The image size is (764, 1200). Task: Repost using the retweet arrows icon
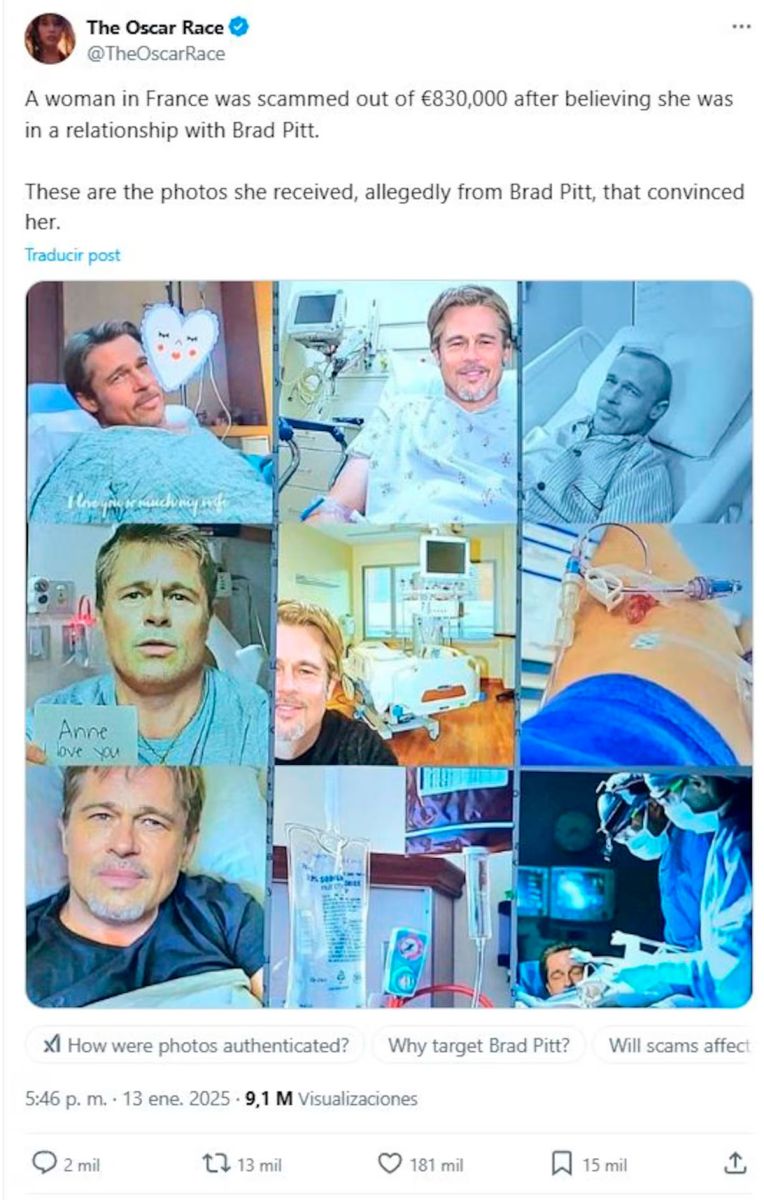pyautogui.click(x=215, y=1163)
